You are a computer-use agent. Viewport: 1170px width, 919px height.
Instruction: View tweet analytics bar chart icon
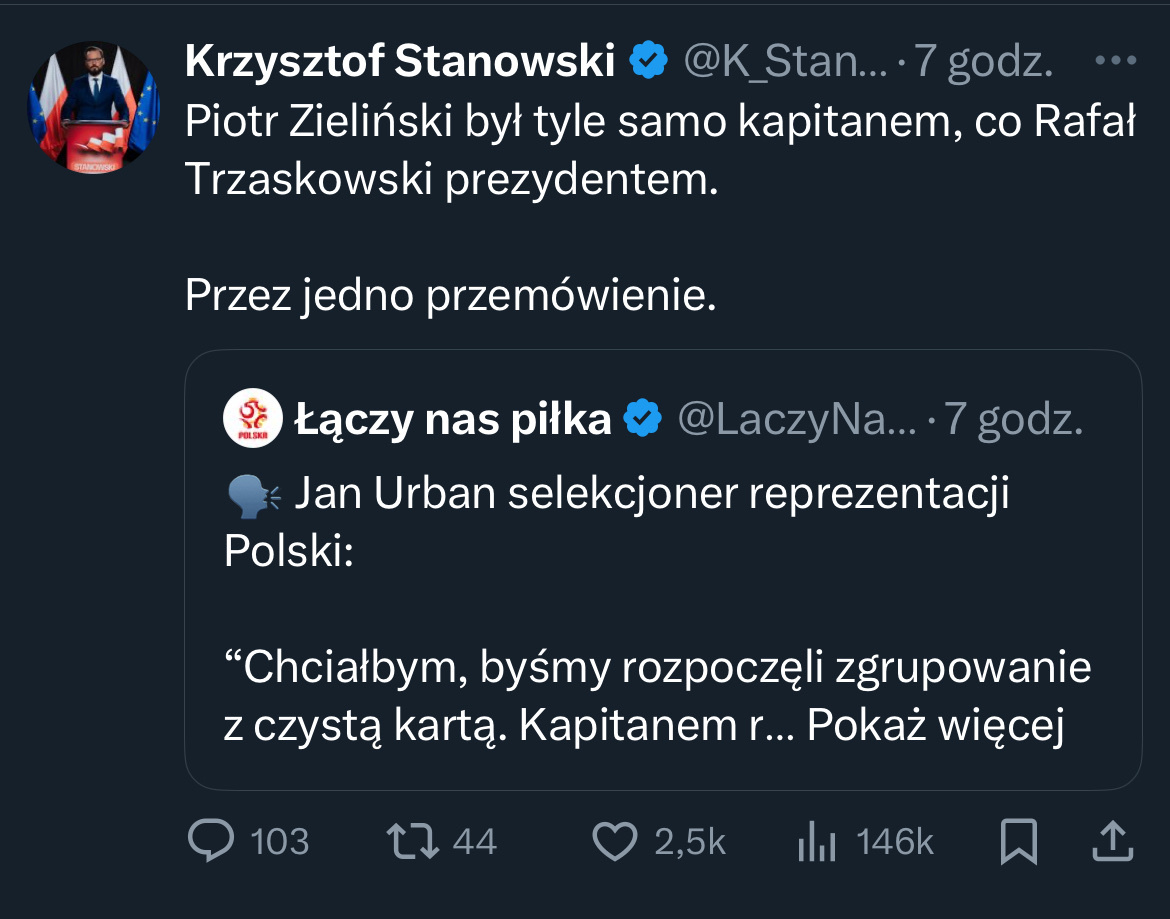(x=816, y=841)
